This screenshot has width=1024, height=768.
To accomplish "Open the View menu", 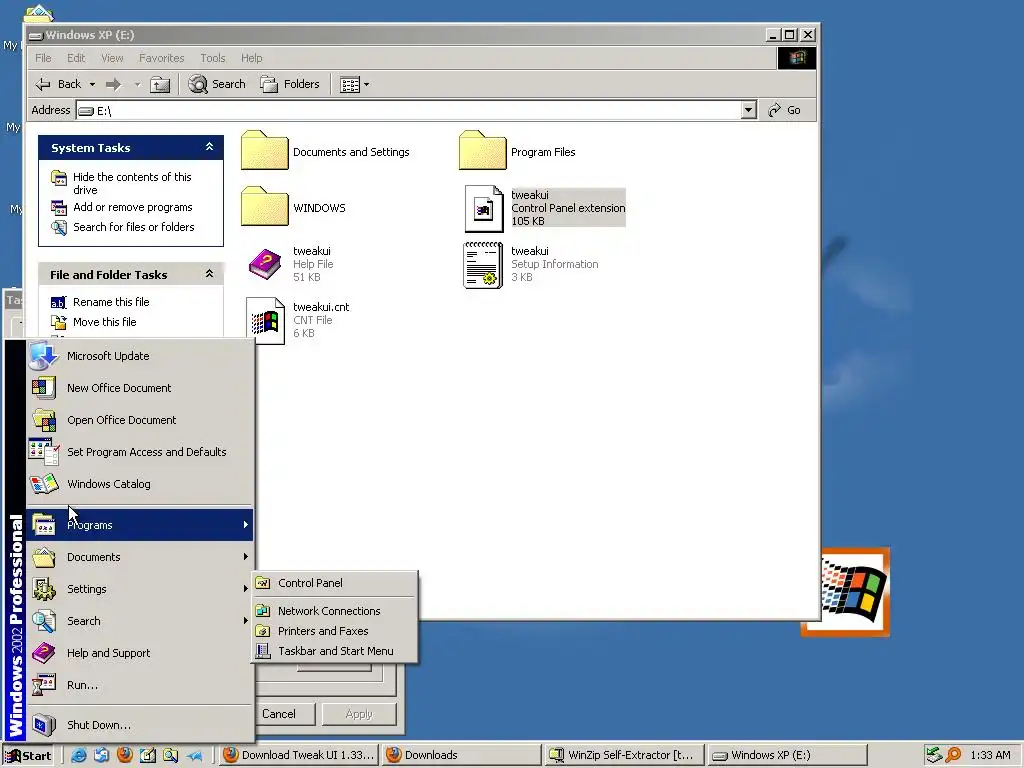I will 112,58.
